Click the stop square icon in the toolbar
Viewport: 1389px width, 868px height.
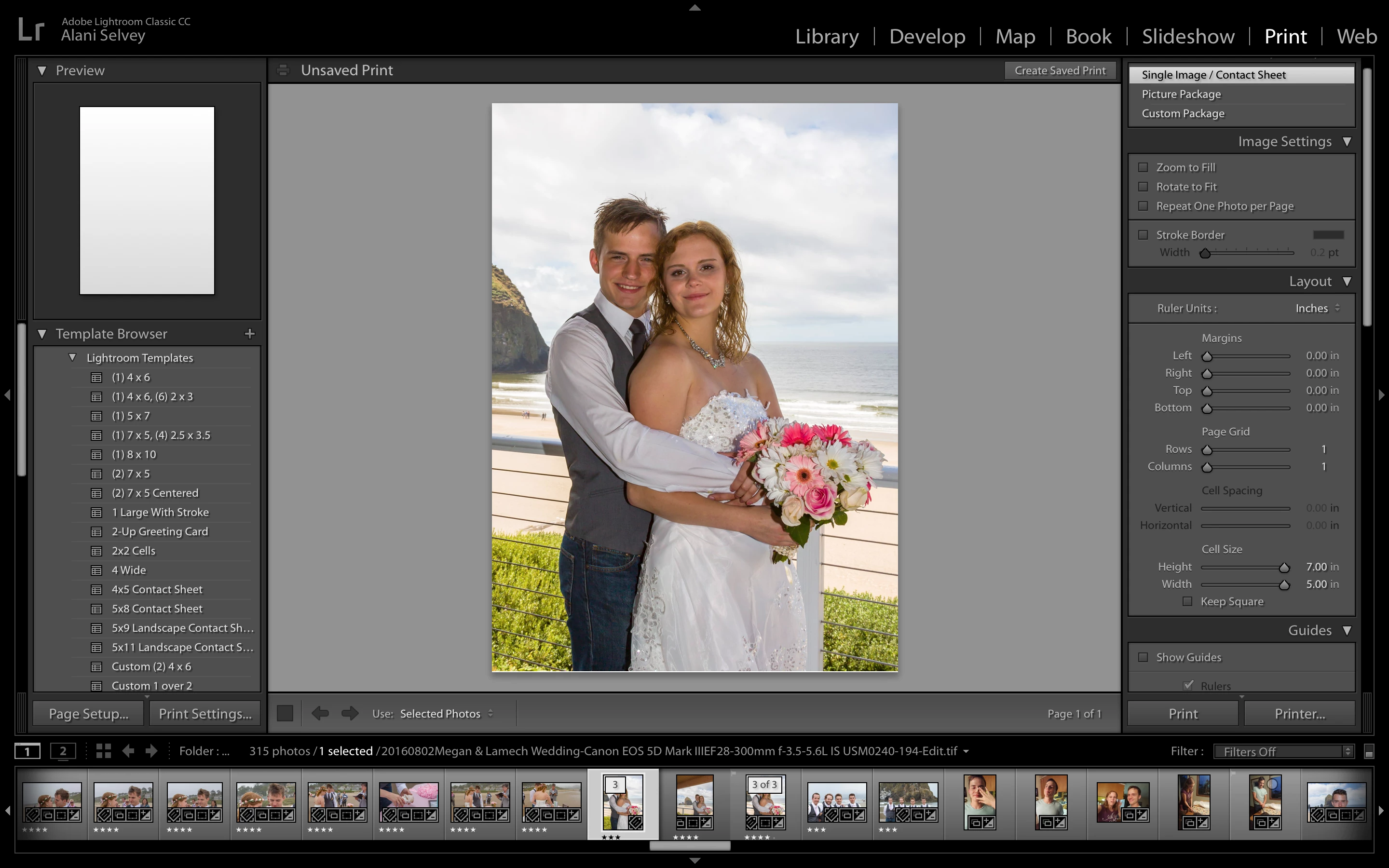[285, 713]
